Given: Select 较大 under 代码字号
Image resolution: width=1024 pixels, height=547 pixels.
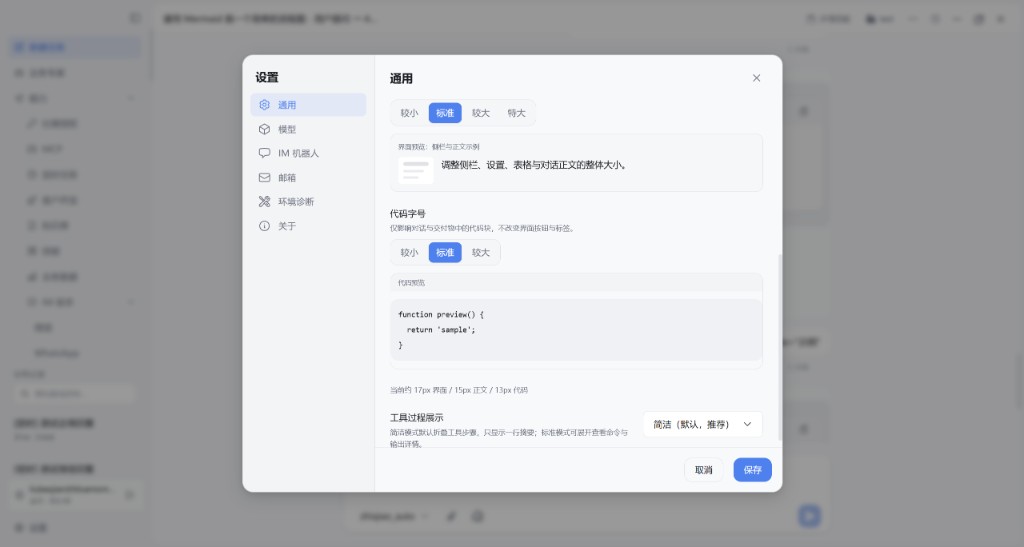Looking at the screenshot, I should tap(481, 253).
